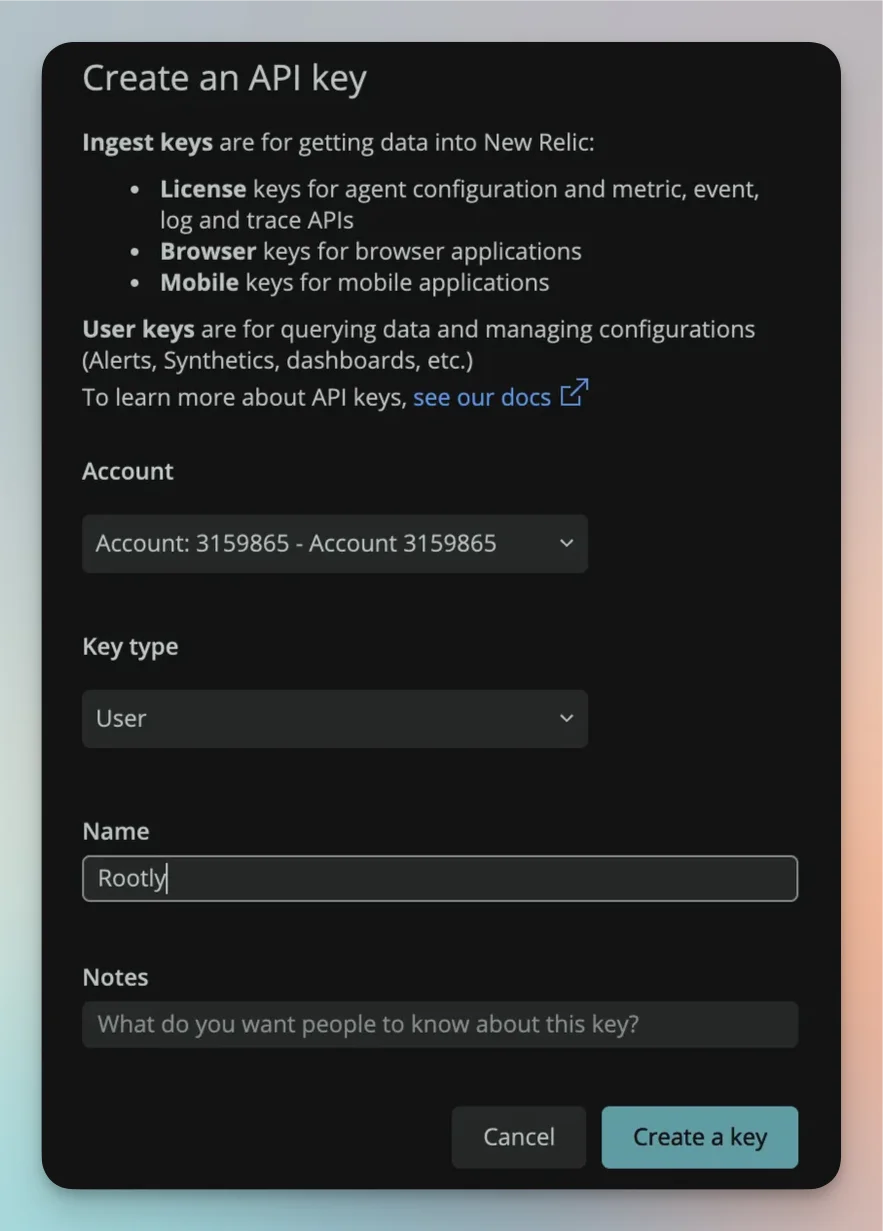The width and height of the screenshot is (883, 1231).
Task: Click the chevron in the Key type selector
Action: pos(566,718)
